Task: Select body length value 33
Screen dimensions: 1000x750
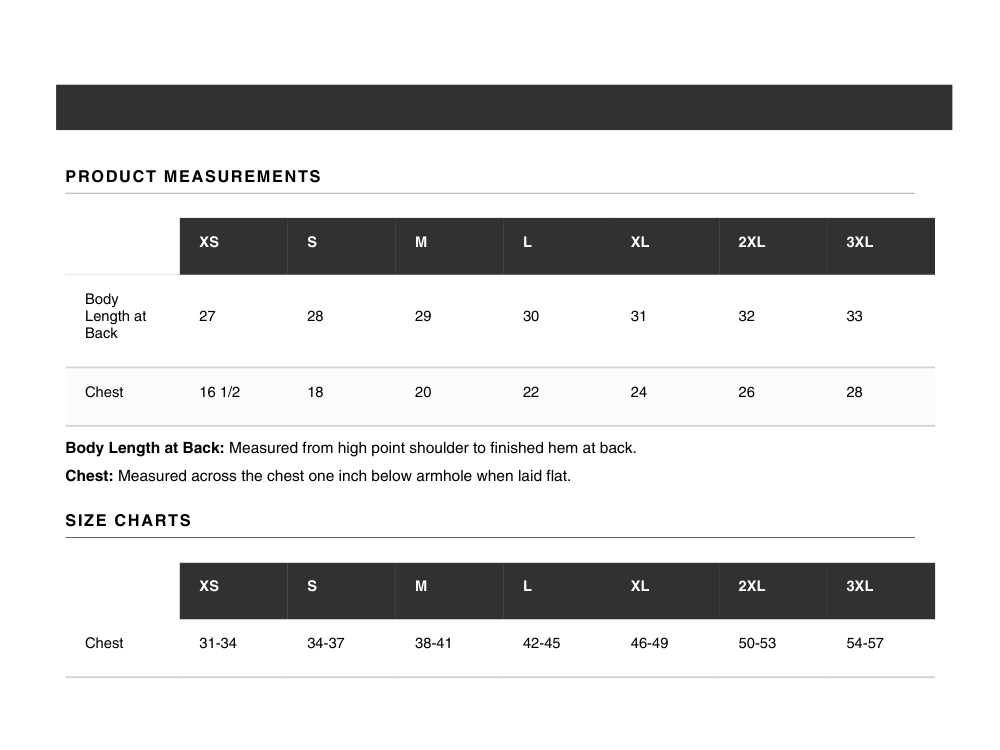Action: [854, 316]
